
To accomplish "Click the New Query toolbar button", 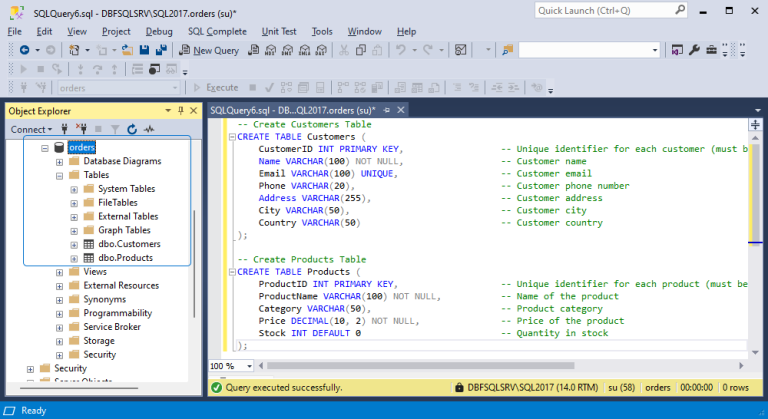I will (x=210, y=50).
